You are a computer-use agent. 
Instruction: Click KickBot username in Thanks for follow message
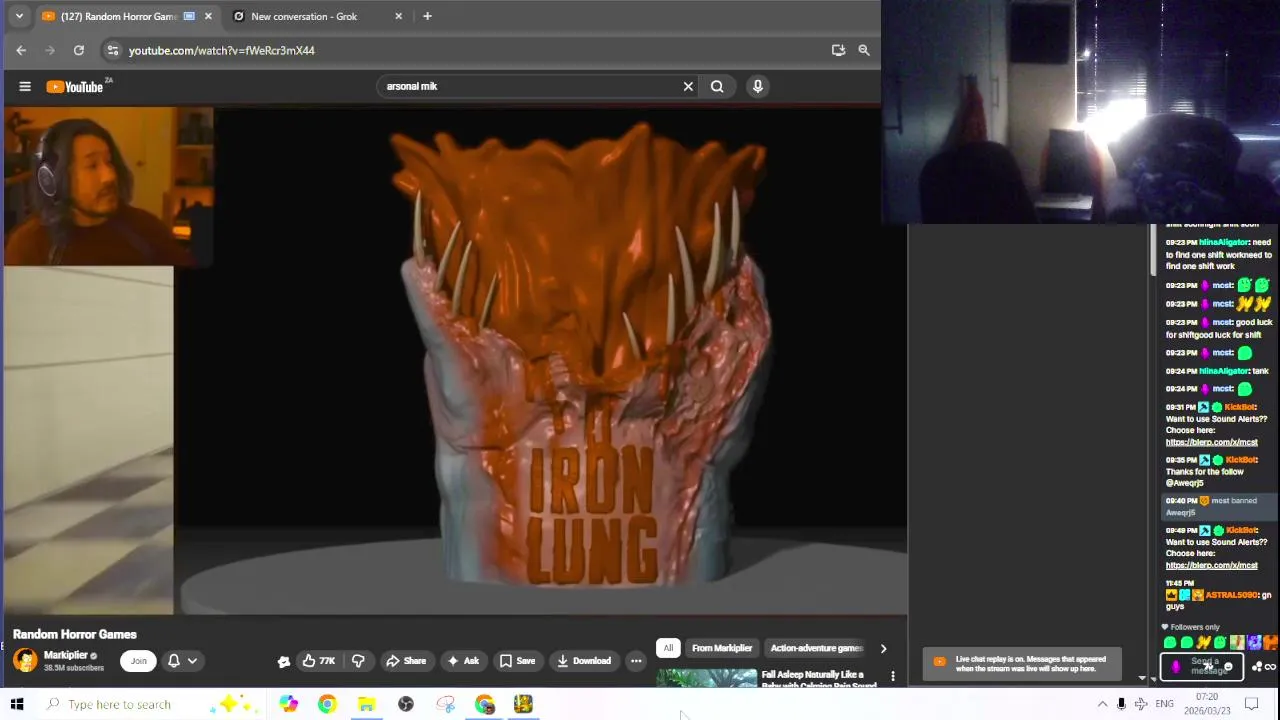pyautogui.click(x=1240, y=460)
